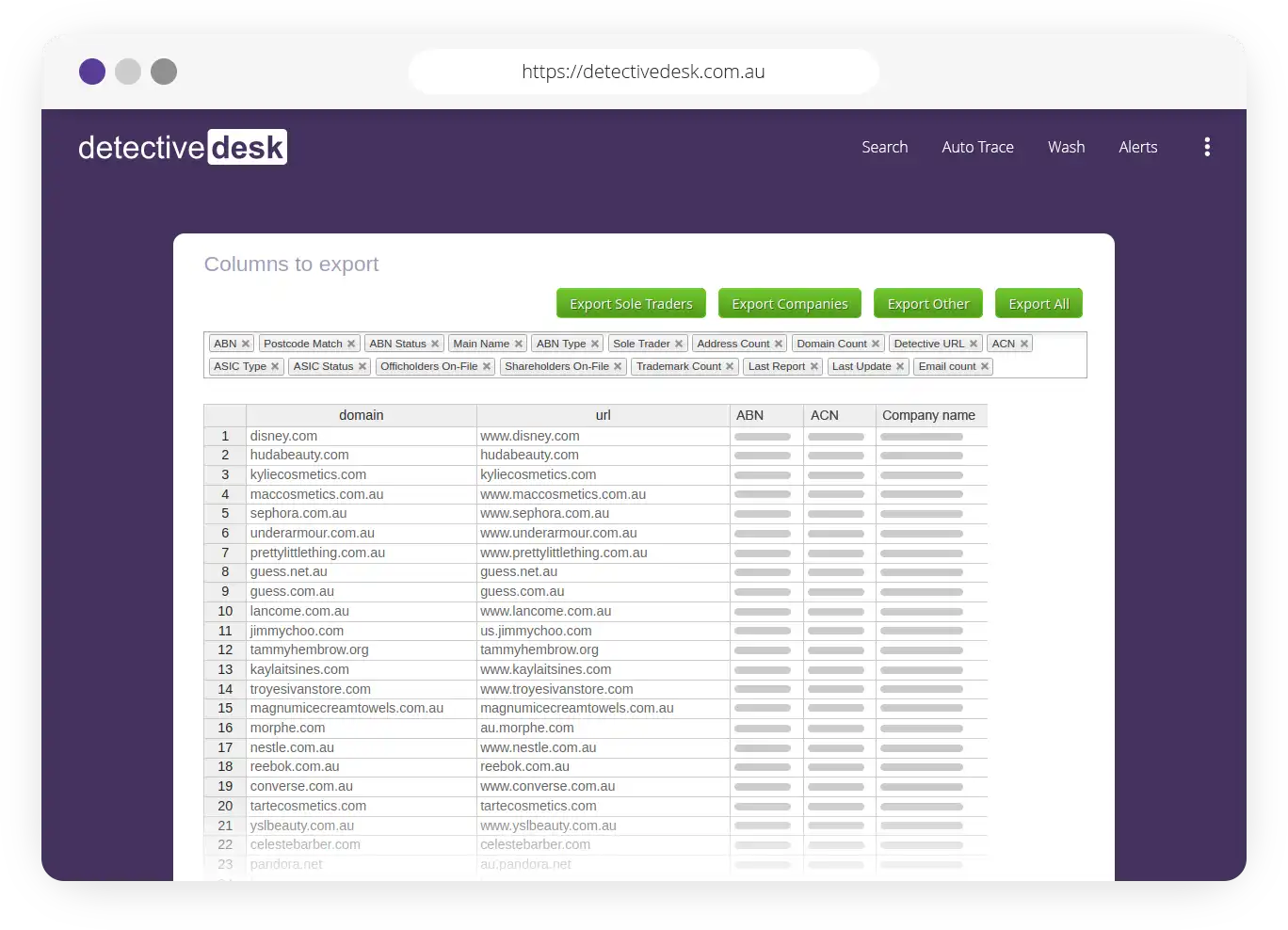Click the lancome.com.au domain cell
1288x930 pixels.
(x=362, y=611)
